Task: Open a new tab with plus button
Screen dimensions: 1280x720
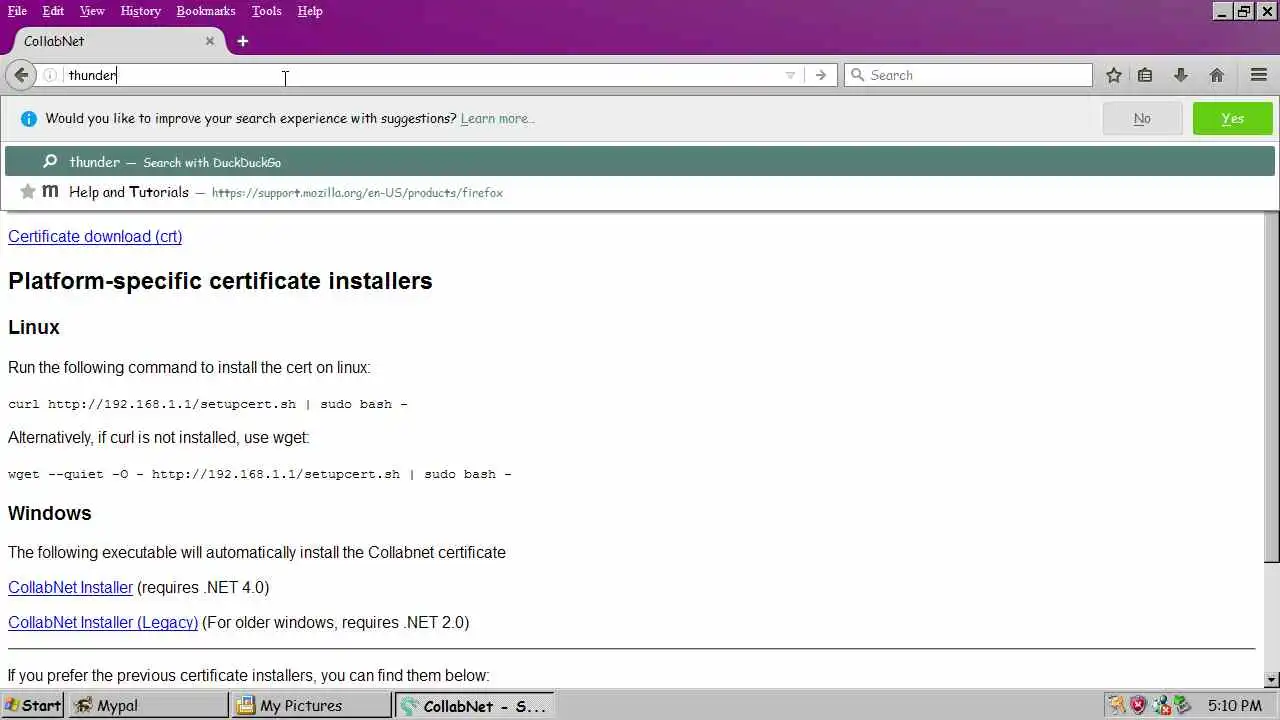Action: 242,41
